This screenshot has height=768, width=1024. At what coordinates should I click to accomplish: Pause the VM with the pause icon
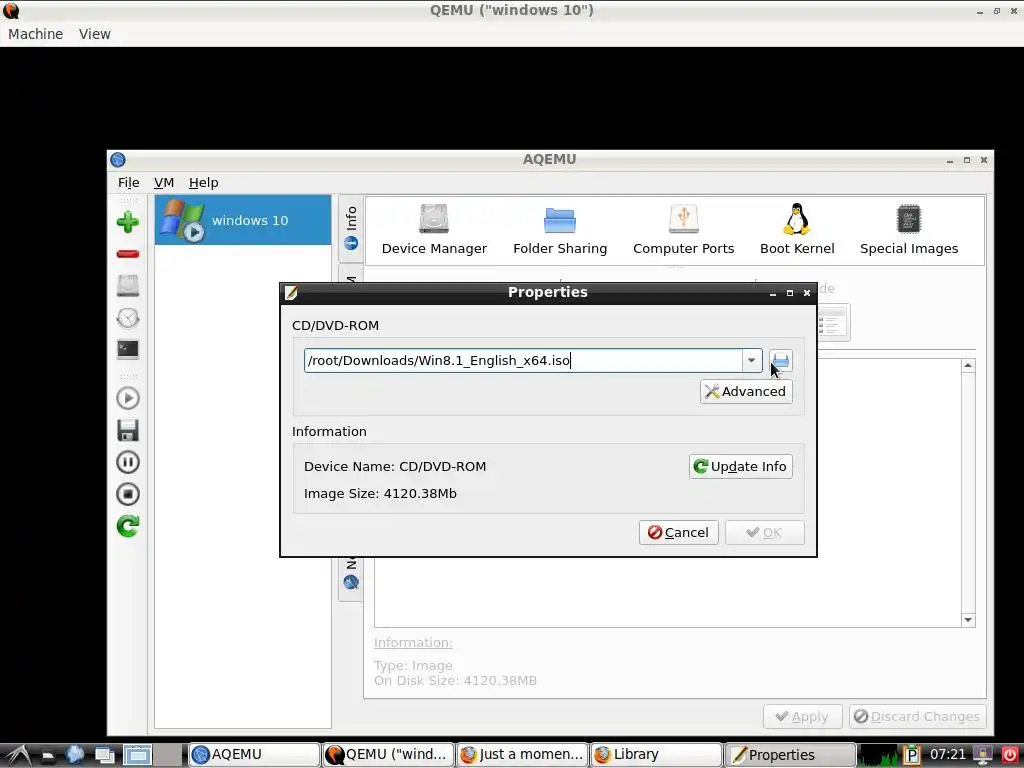coord(128,462)
